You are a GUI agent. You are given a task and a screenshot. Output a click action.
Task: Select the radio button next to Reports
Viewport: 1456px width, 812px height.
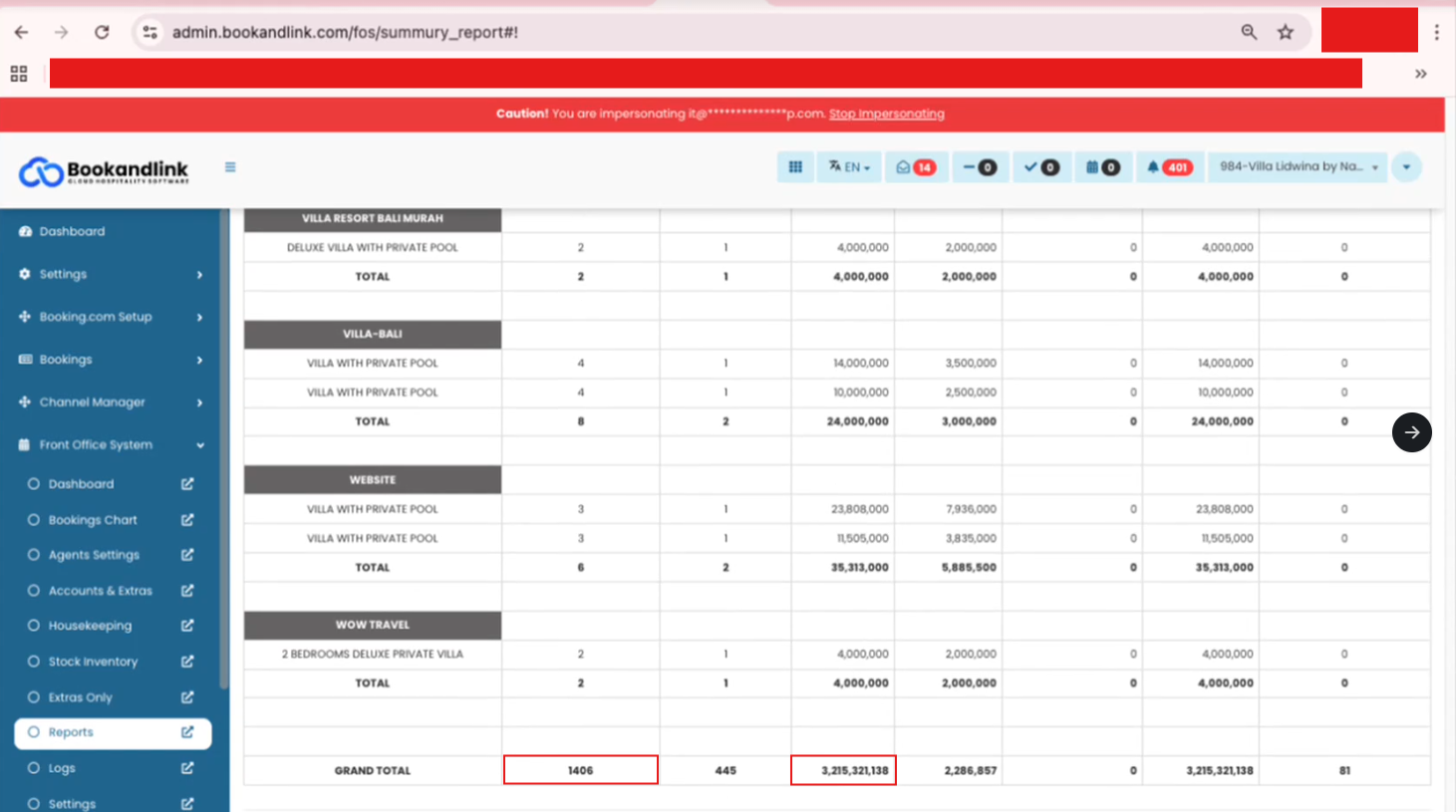[33, 733]
